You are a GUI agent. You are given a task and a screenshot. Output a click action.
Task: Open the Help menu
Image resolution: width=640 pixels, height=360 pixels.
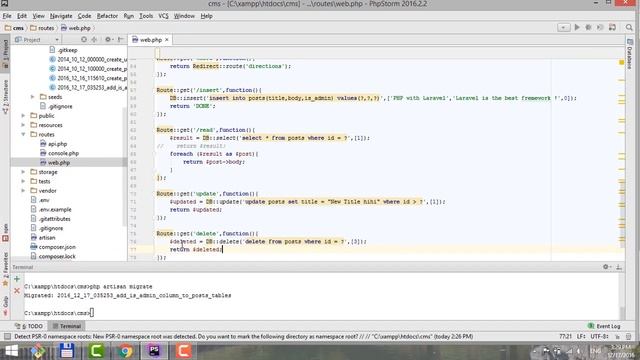(207, 16)
